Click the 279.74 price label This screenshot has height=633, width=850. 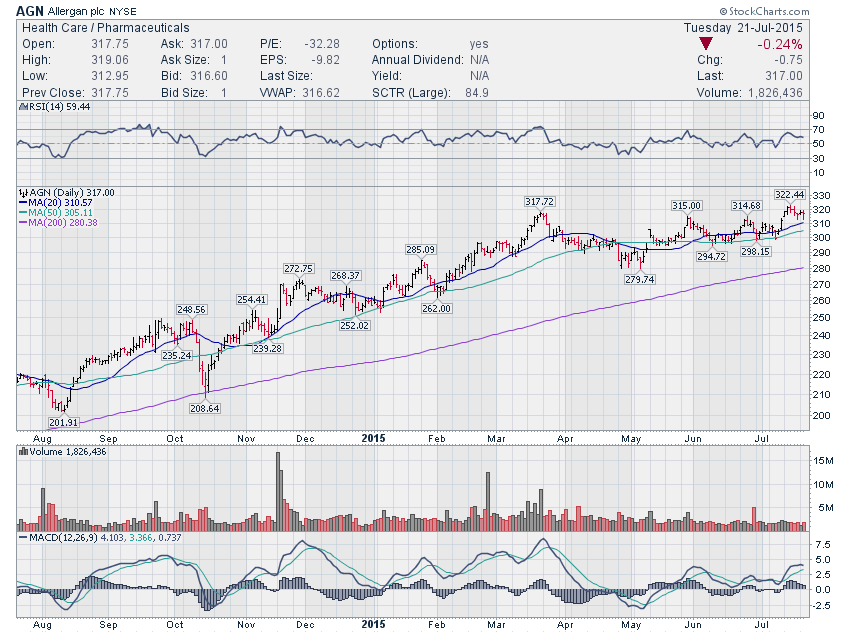(640, 279)
